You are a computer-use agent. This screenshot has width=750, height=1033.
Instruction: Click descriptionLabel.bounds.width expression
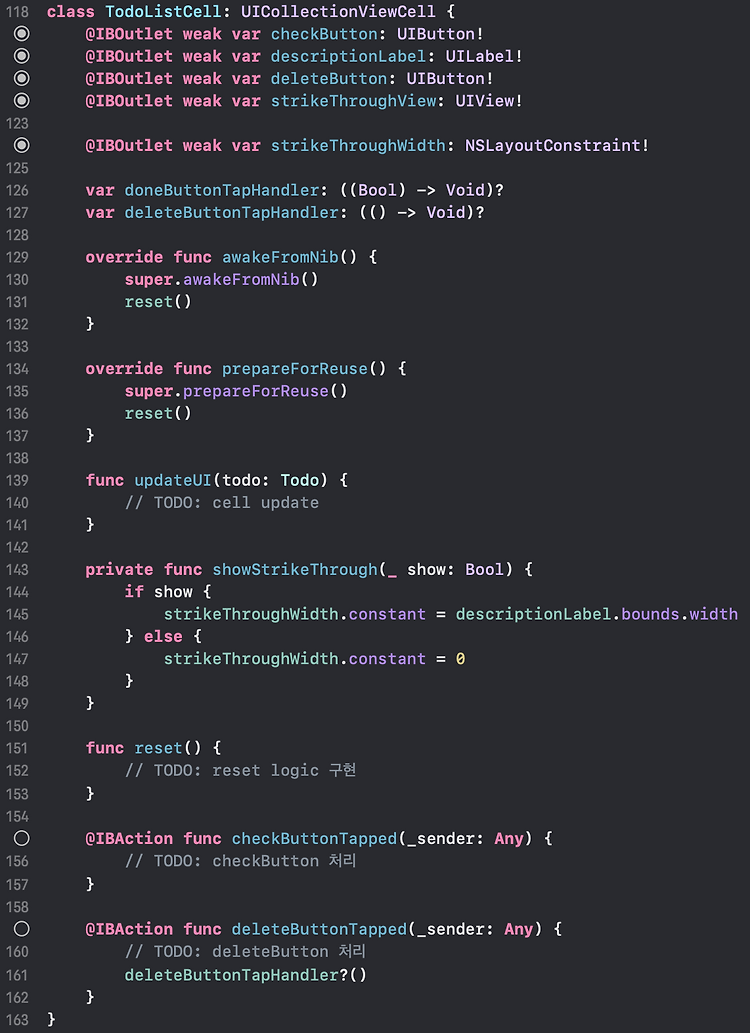[x=596, y=614]
